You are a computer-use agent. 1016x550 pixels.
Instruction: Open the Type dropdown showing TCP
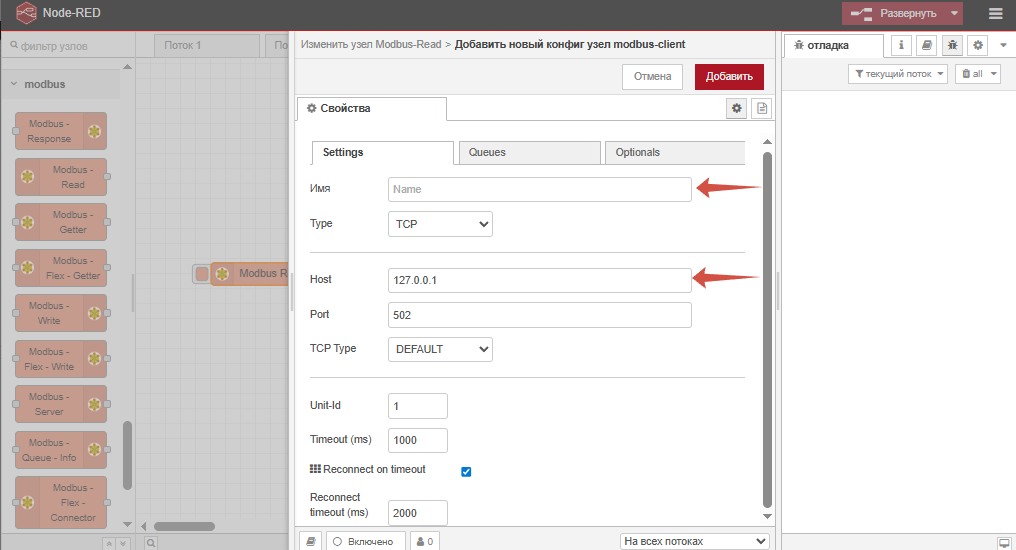pyautogui.click(x=440, y=224)
